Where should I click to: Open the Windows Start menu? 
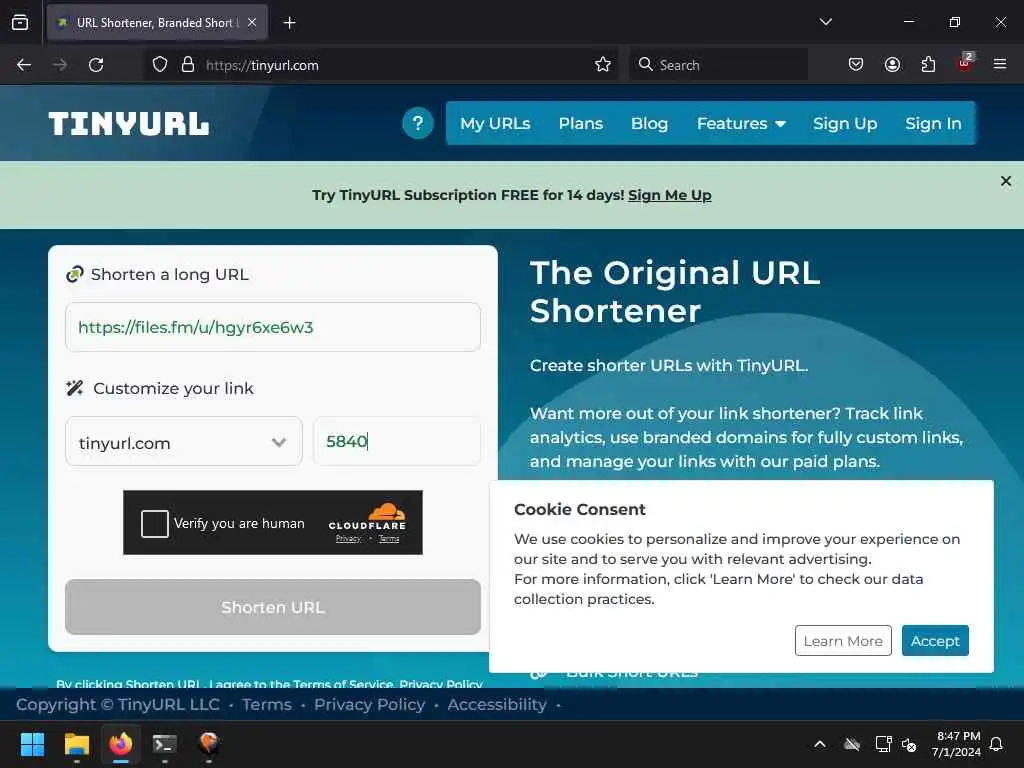32,744
